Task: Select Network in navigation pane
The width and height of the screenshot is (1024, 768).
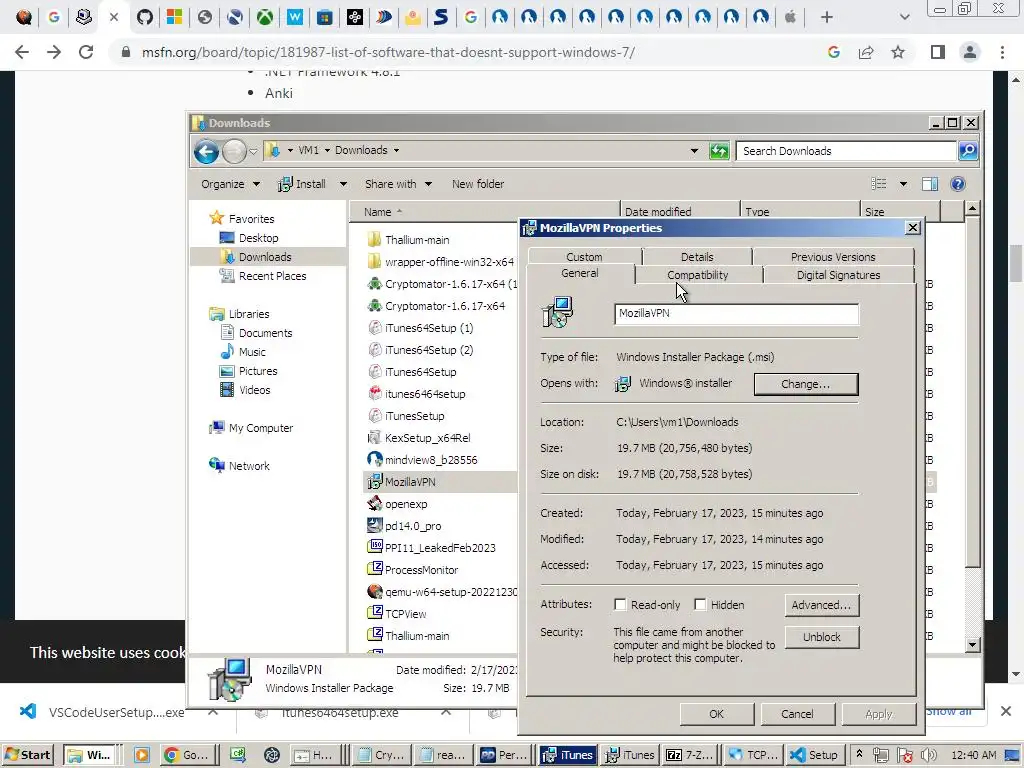Action: pyautogui.click(x=248, y=466)
